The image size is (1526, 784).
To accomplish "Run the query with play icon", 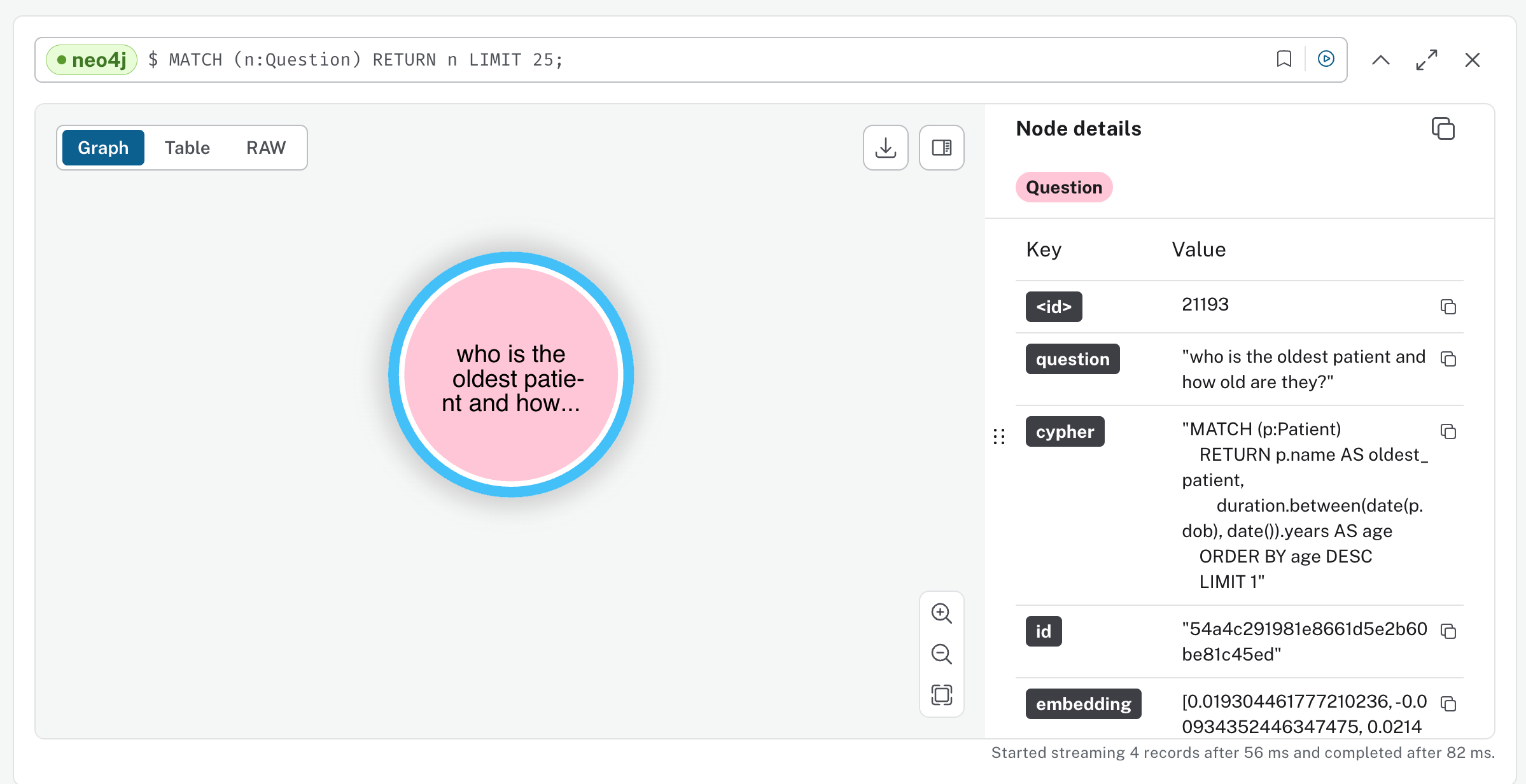I will tap(1326, 59).
